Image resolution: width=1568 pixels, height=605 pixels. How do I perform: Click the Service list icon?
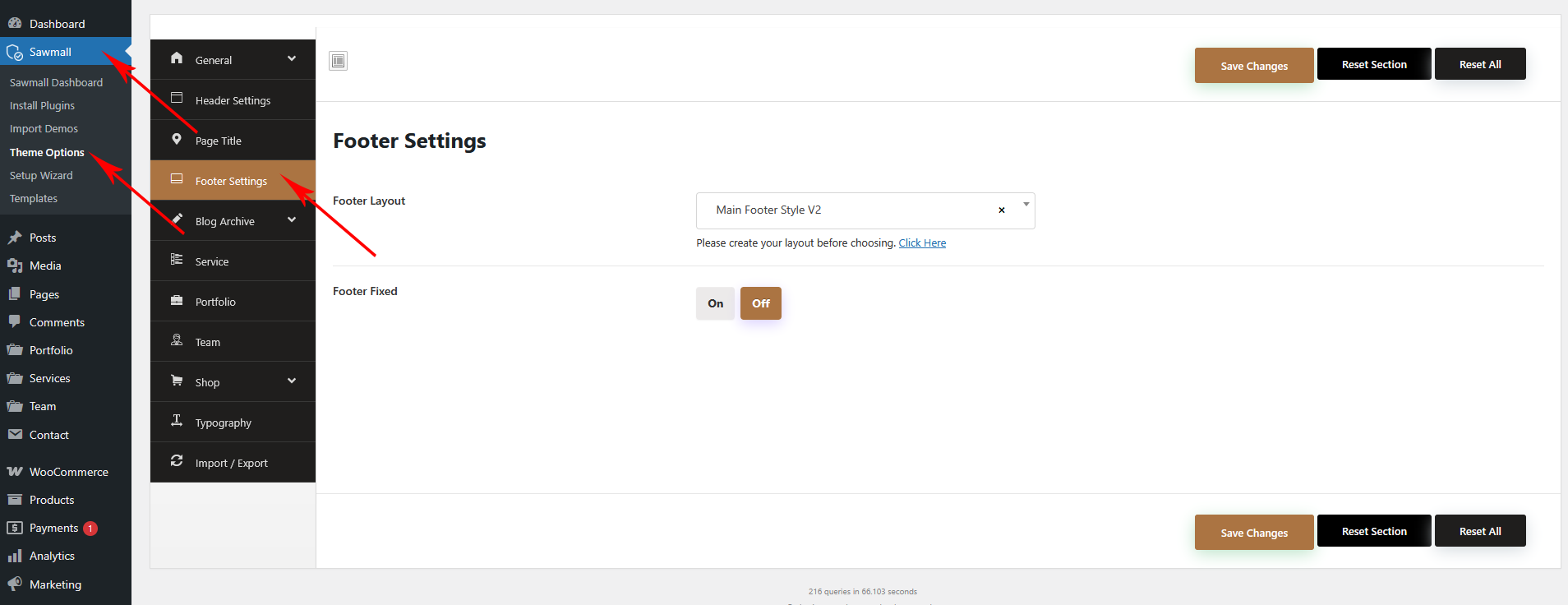point(177,259)
